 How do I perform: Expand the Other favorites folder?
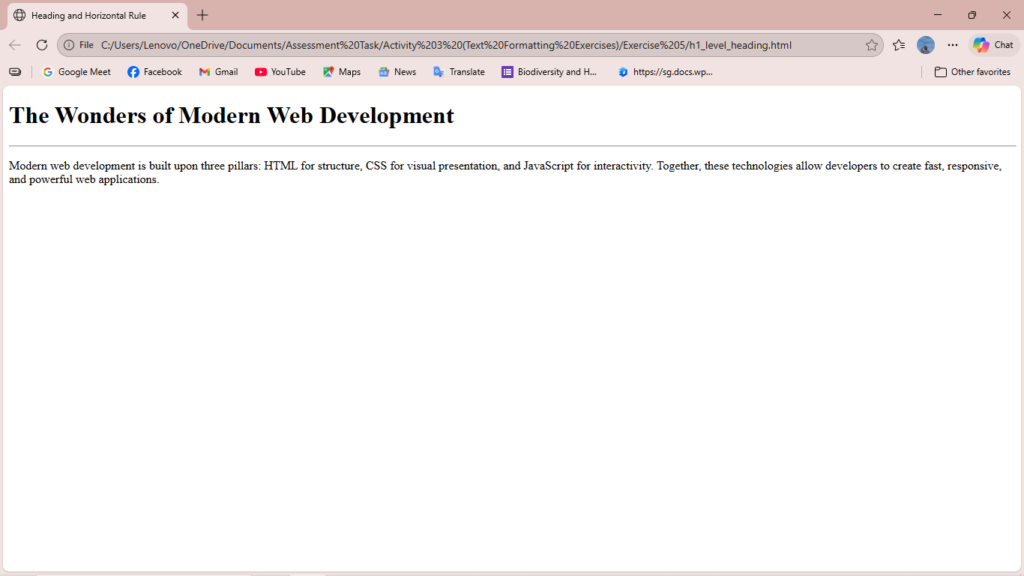click(972, 72)
